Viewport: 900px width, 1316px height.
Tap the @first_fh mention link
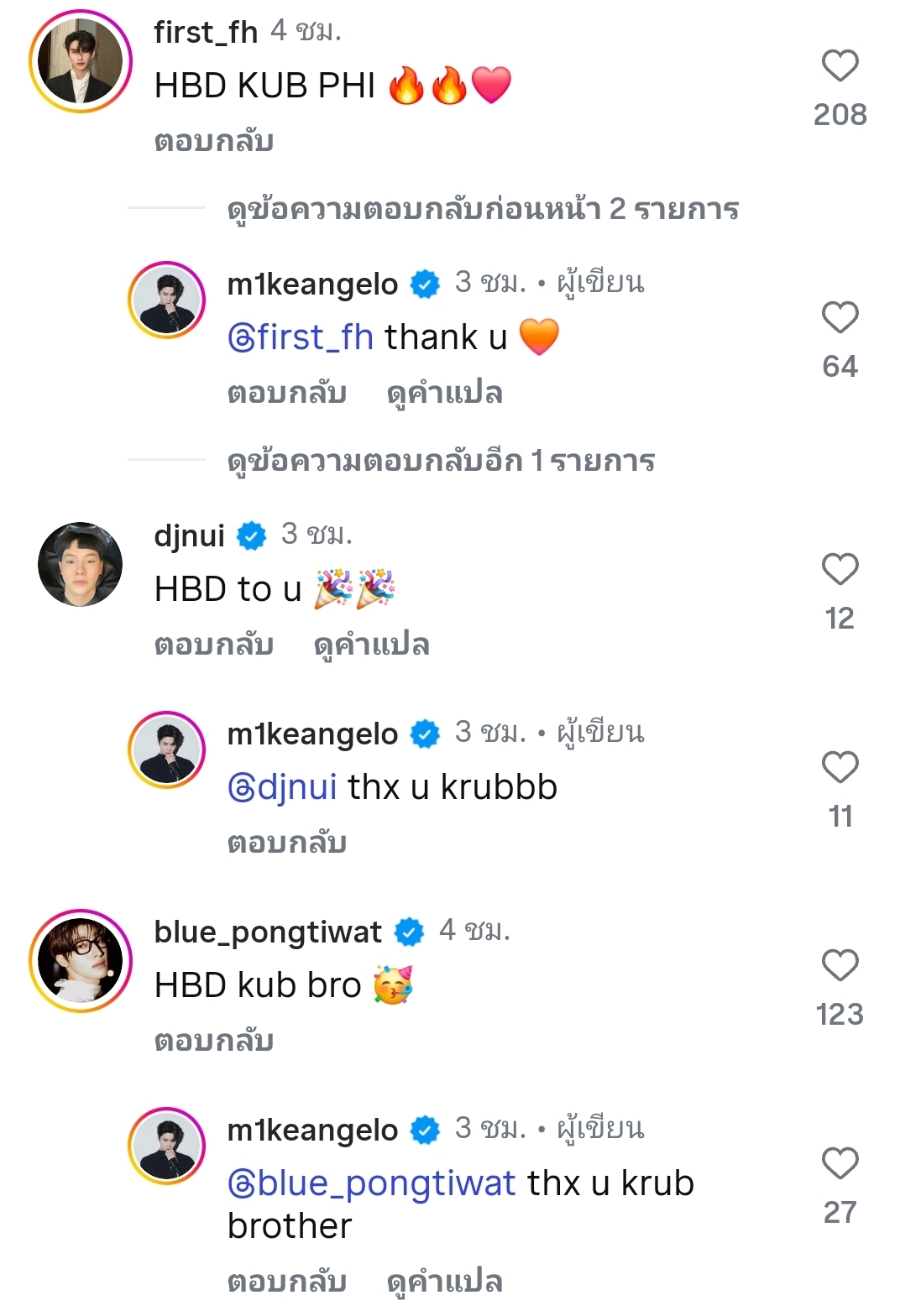point(301,337)
